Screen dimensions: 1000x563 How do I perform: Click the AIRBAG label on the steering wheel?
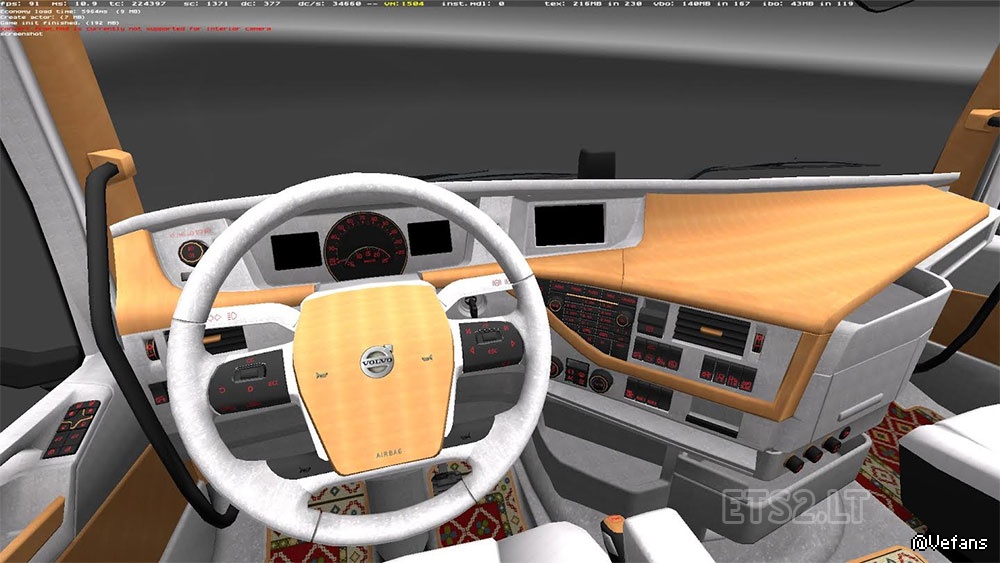[388, 454]
